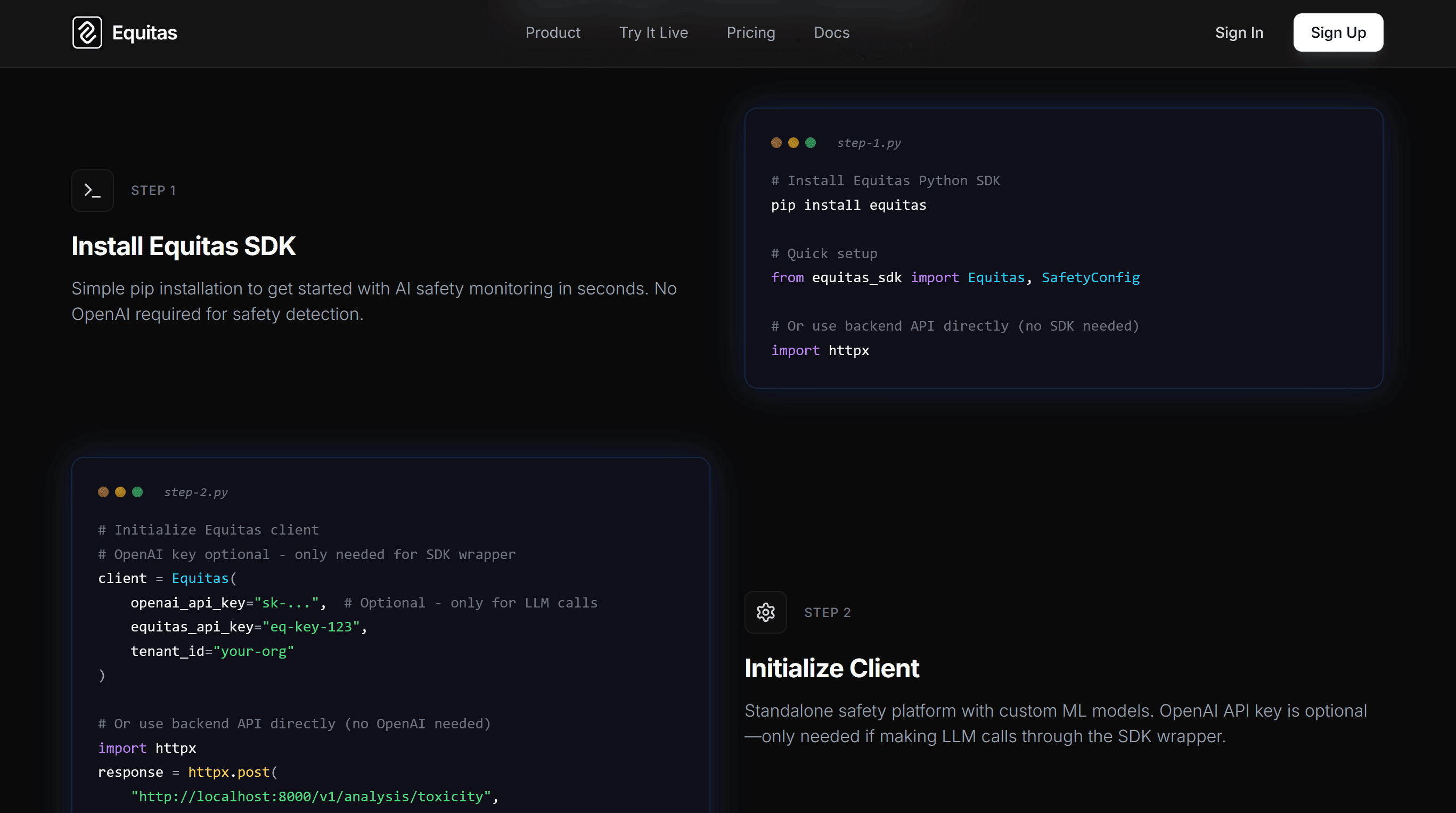
Task: Click the Equitas brand name text
Action: (145, 33)
